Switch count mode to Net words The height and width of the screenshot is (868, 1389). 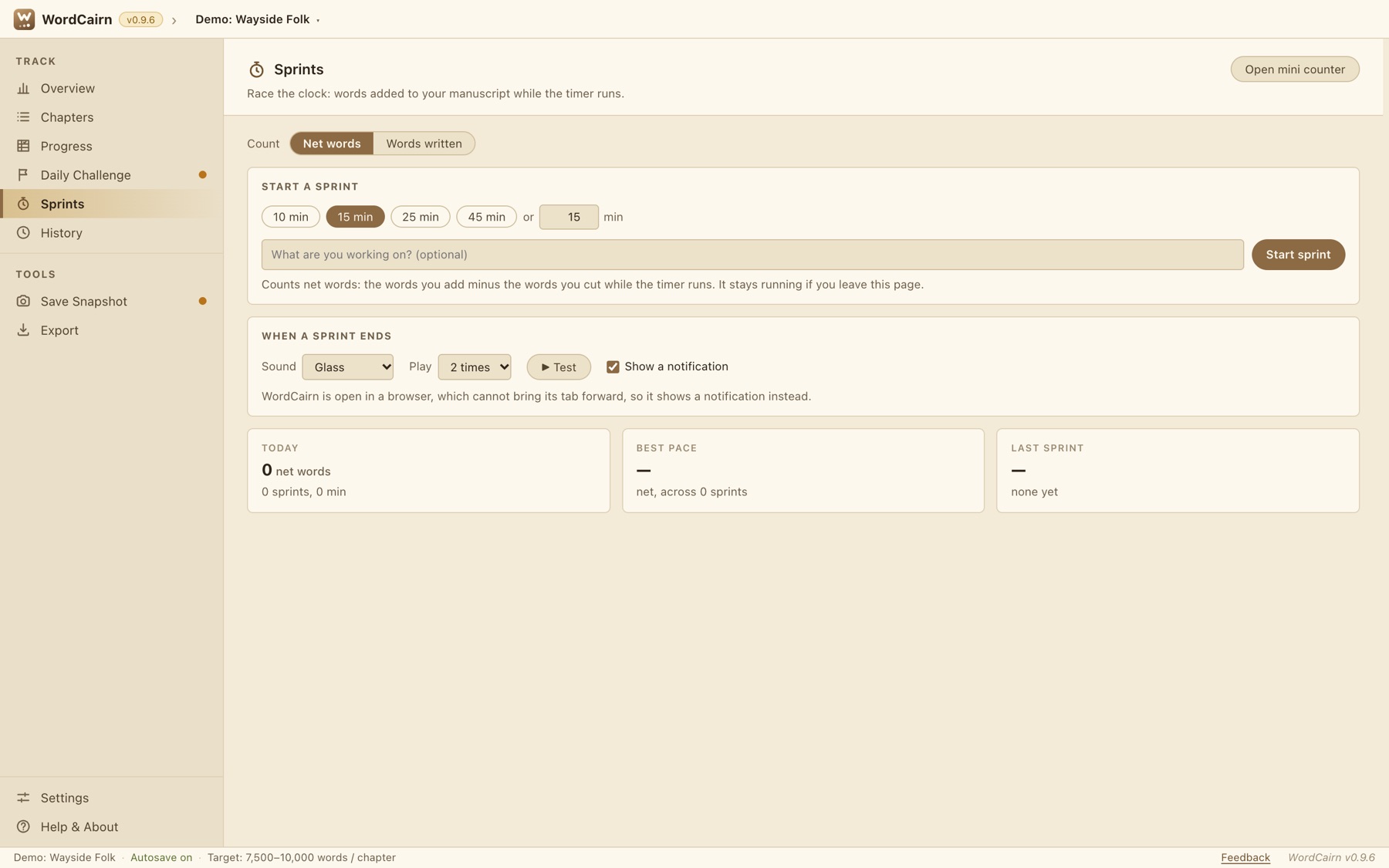tap(332, 144)
